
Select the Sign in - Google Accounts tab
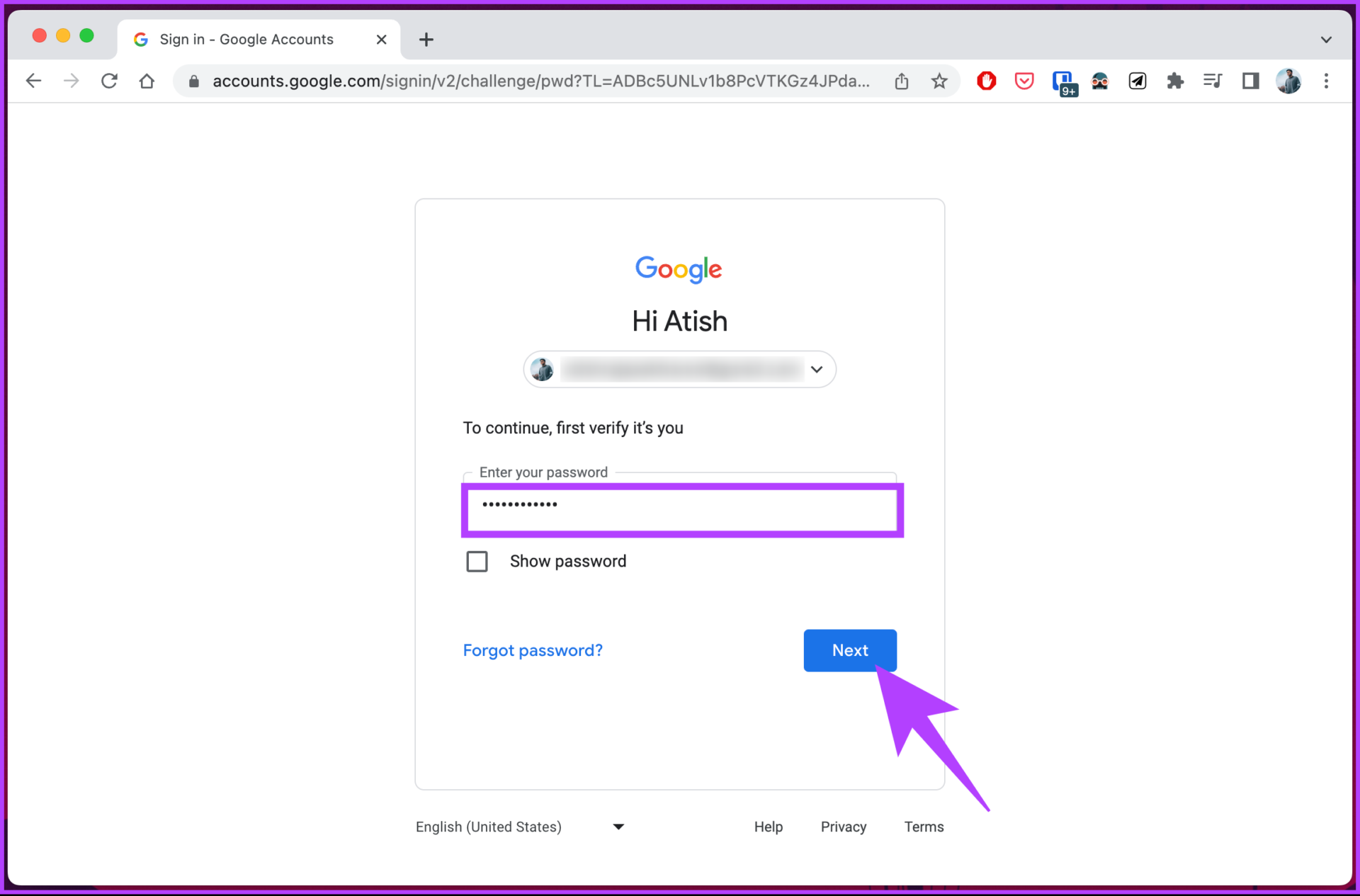click(x=259, y=40)
